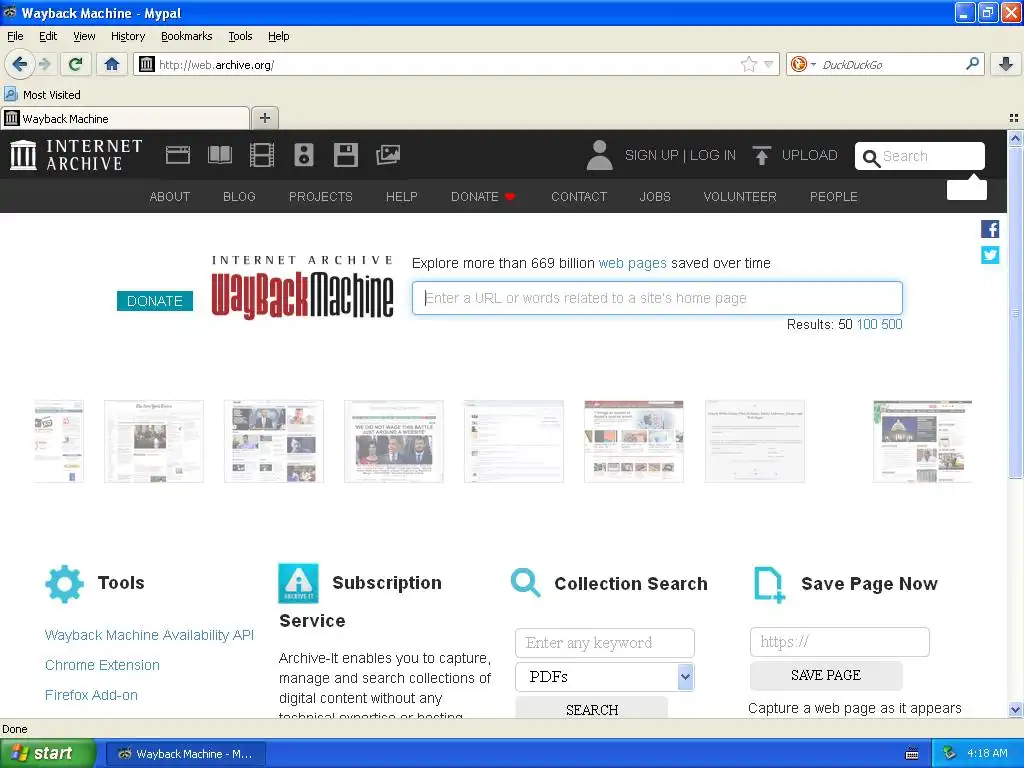The width and height of the screenshot is (1024, 768).
Task: Open the Images collection icon
Action: coord(388,155)
